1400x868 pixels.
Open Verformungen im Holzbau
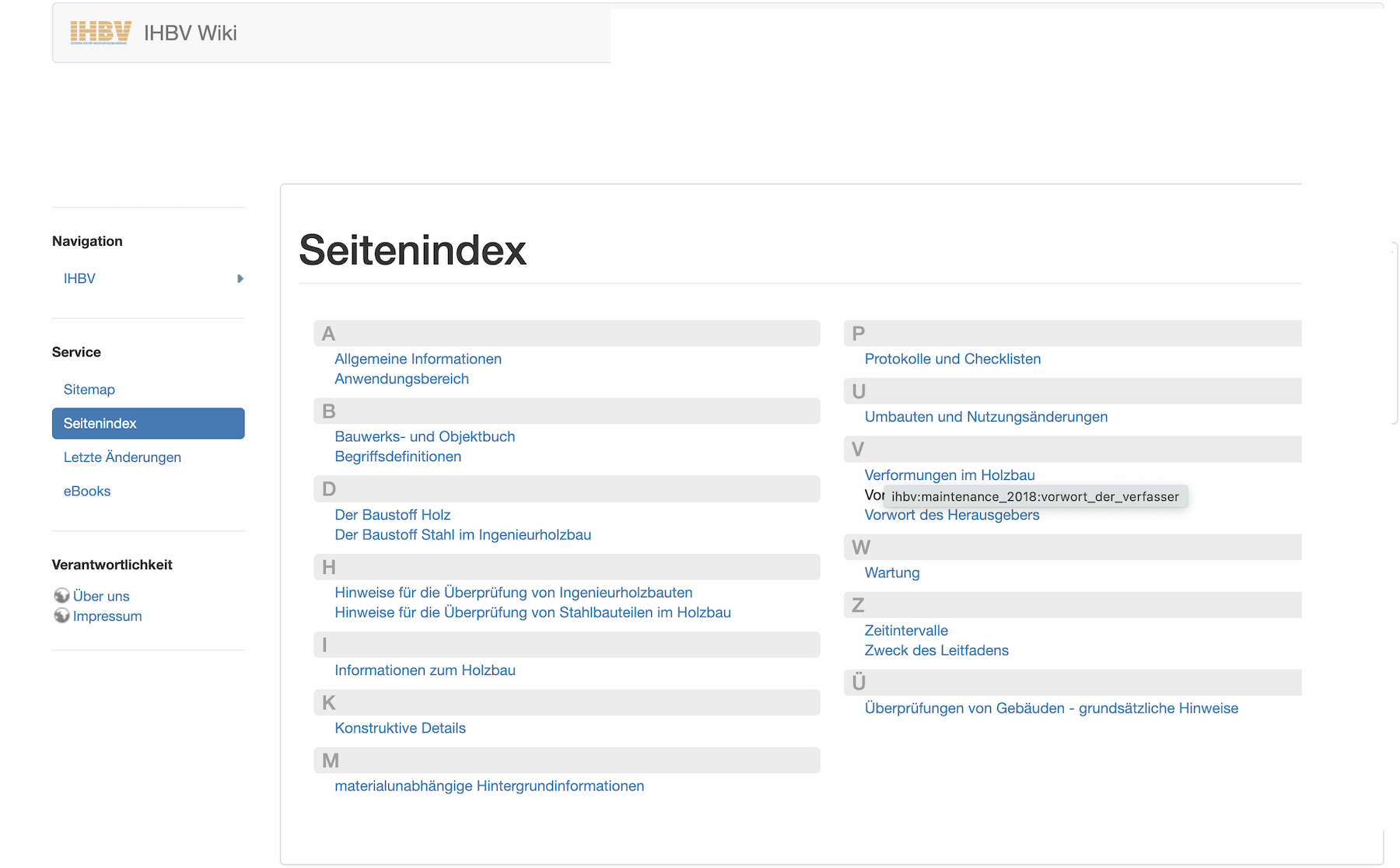coord(950,474)
